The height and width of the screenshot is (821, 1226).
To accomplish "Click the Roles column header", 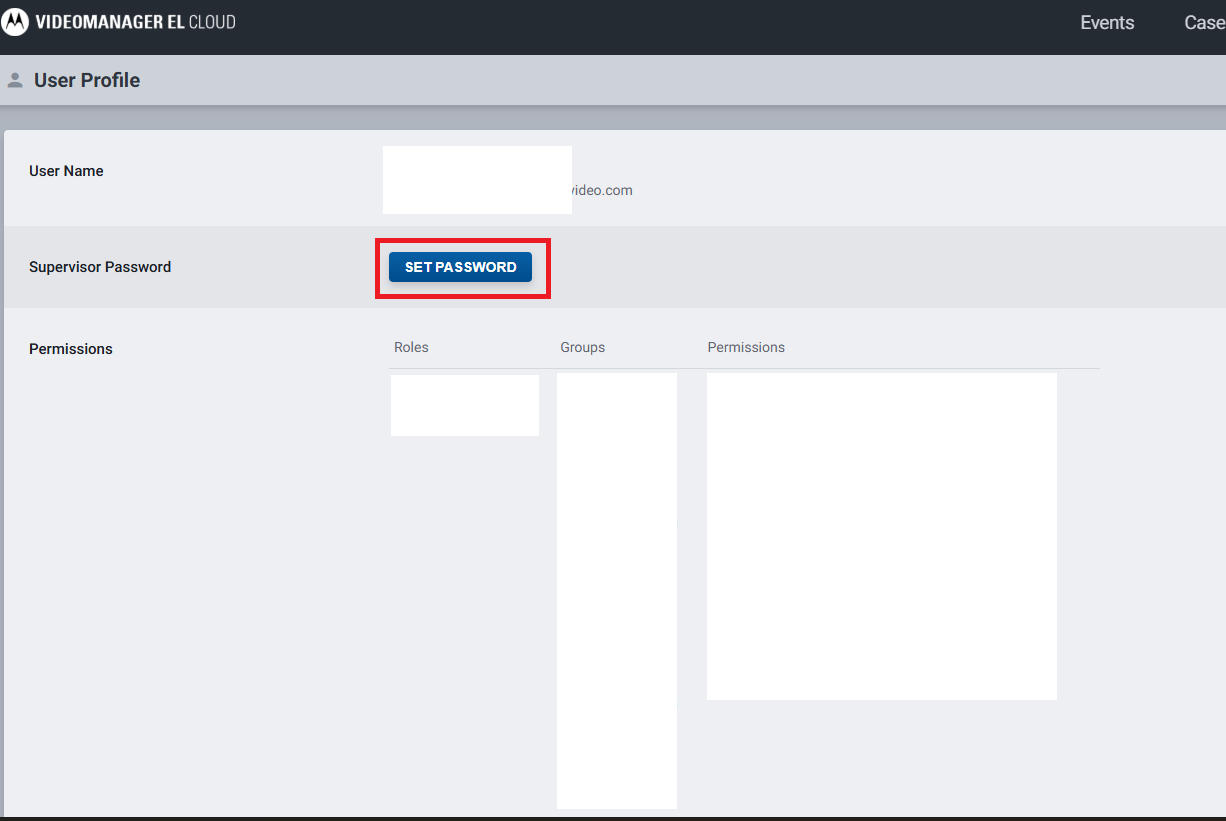I will point(411,347).
